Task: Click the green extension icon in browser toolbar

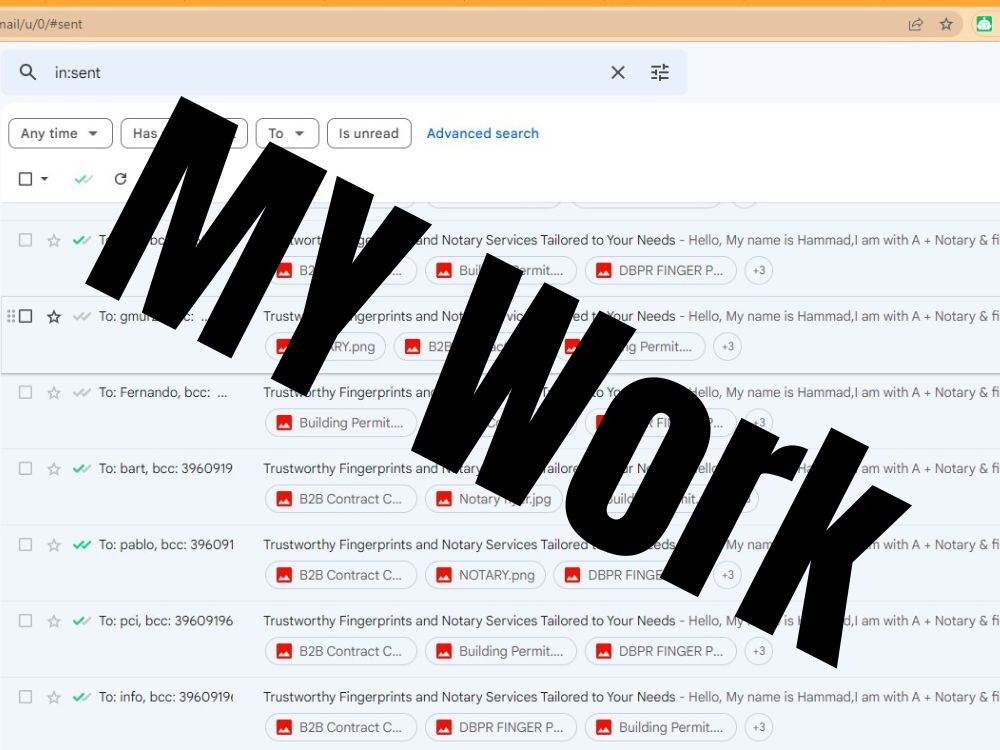Action: click(x=983, y=24)
